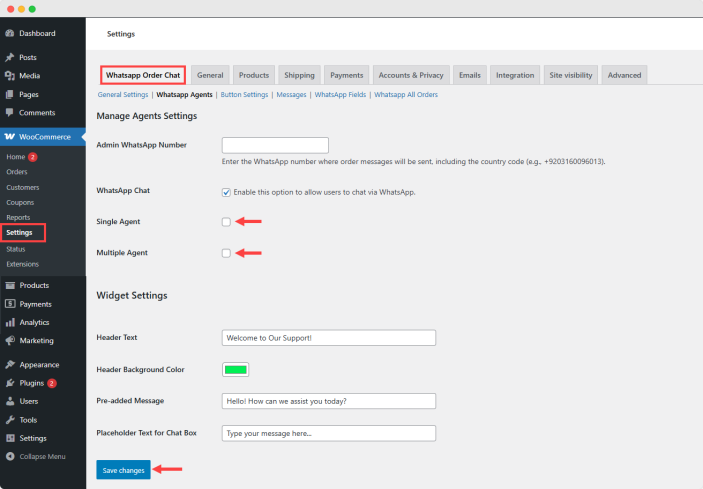
Task: Switch to the Shipping tab
Action: point(298,75)
